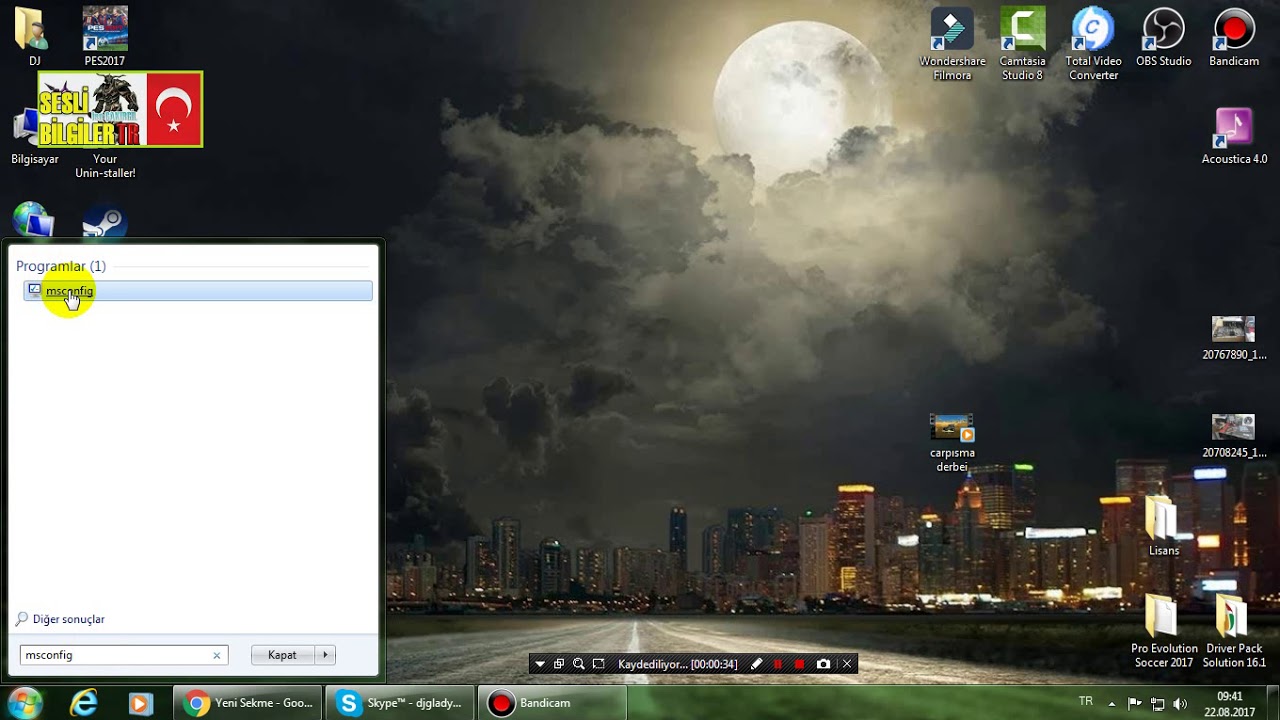Stop the Bandicam recording with red square

pyautogui.click(x=799, y=664)
